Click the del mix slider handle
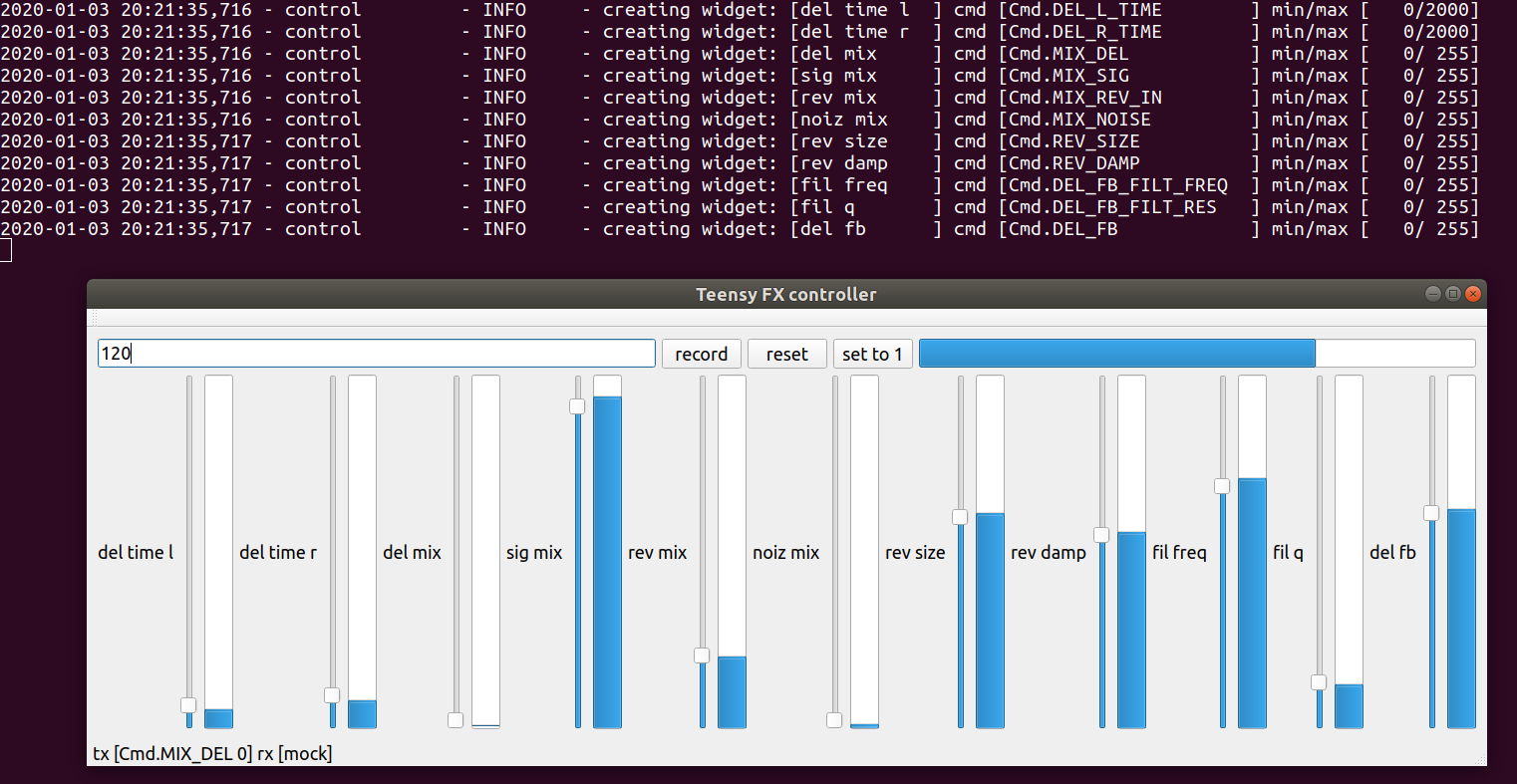The width and height of the screenshot is (1517, 784). coord(455,720)
